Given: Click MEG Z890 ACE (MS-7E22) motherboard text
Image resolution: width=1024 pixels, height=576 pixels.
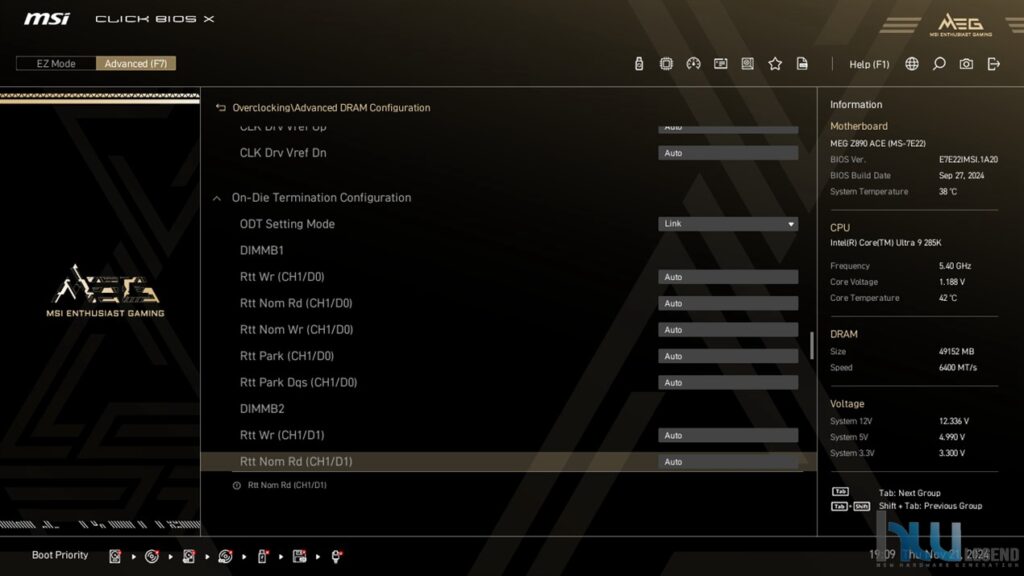Looking at the screenshot, I should coord(878,144).
